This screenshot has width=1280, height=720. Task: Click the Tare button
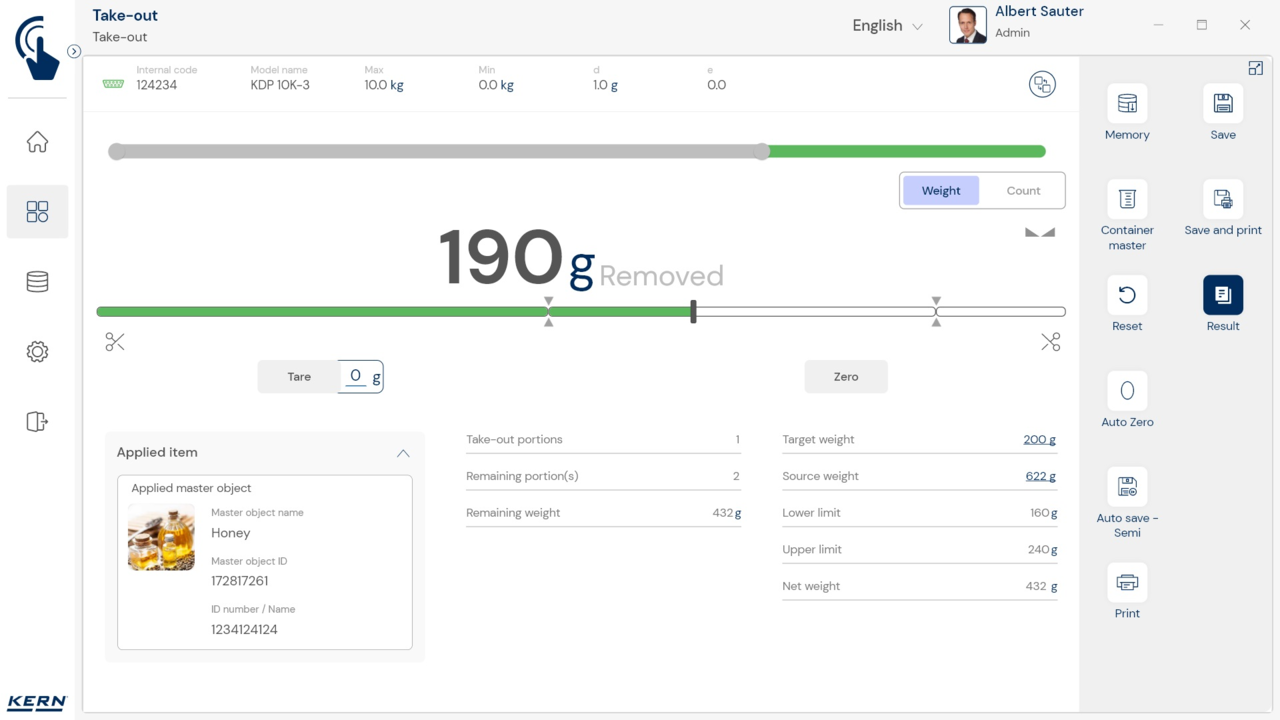click(x=299, y=377)
